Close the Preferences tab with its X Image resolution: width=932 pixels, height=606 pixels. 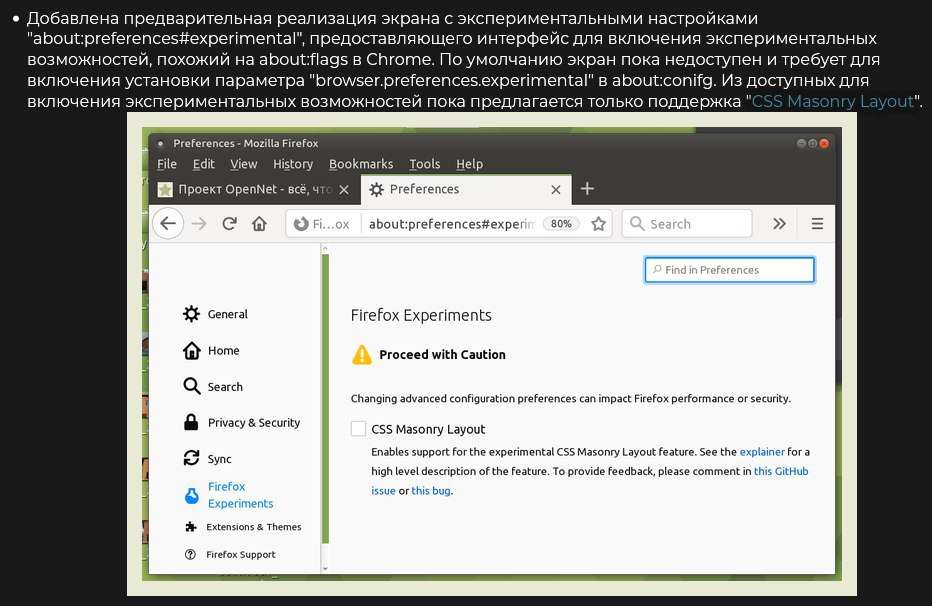coord(556,190)
